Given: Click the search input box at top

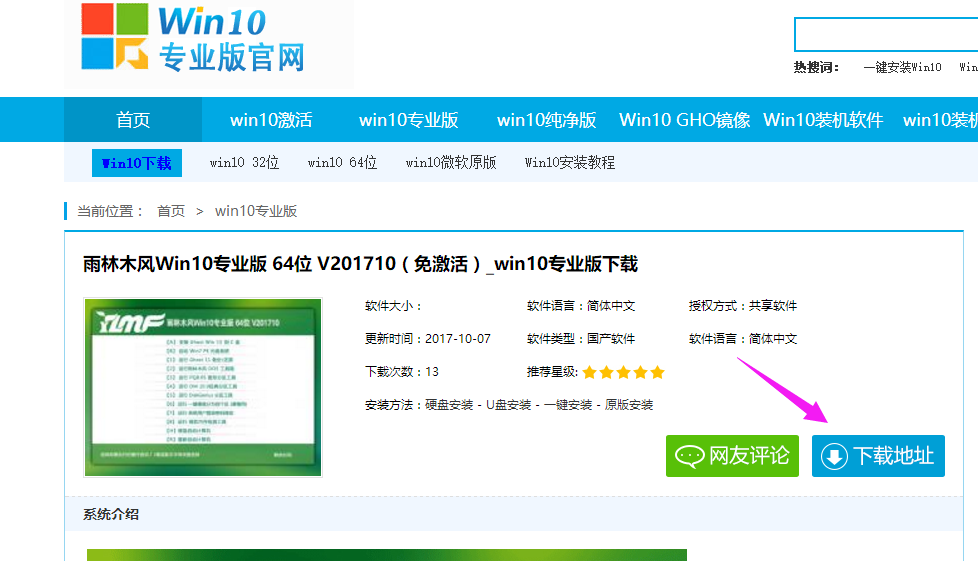Looking at the screenshot, I should 885,34.
